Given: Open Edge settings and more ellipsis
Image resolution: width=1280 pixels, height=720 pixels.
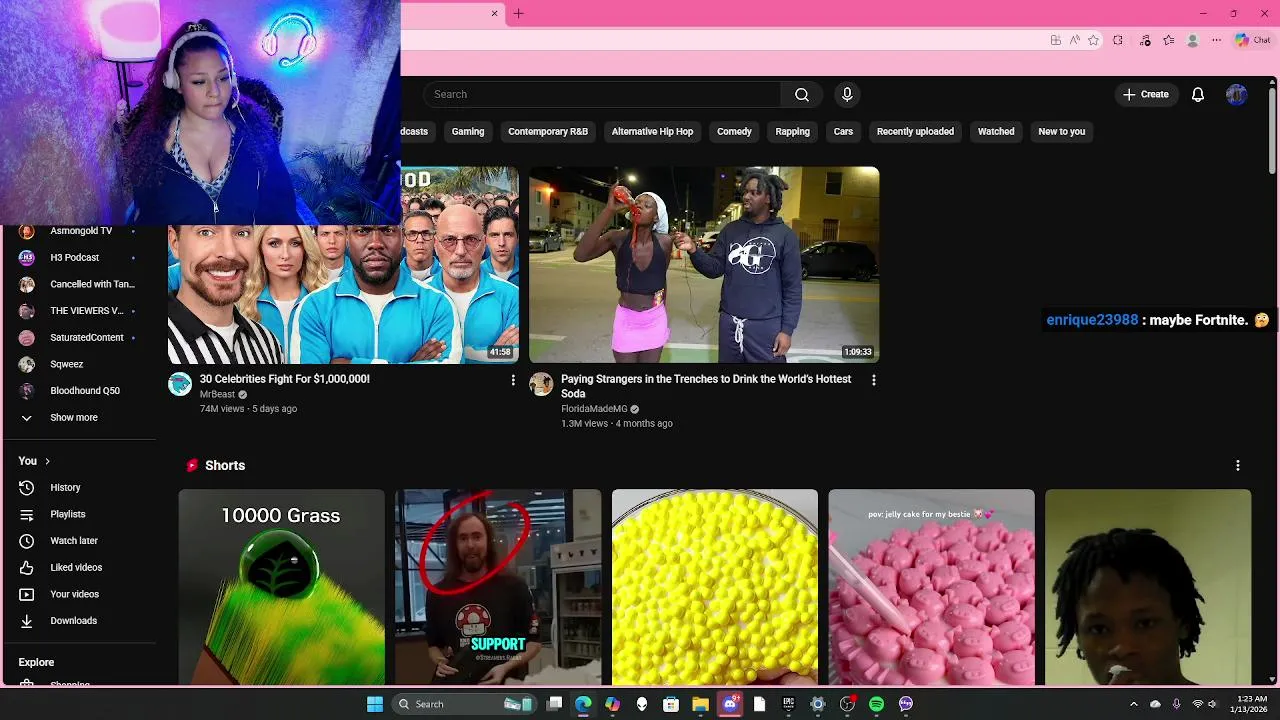Looking at the screenshot, I should [1216, 40].
